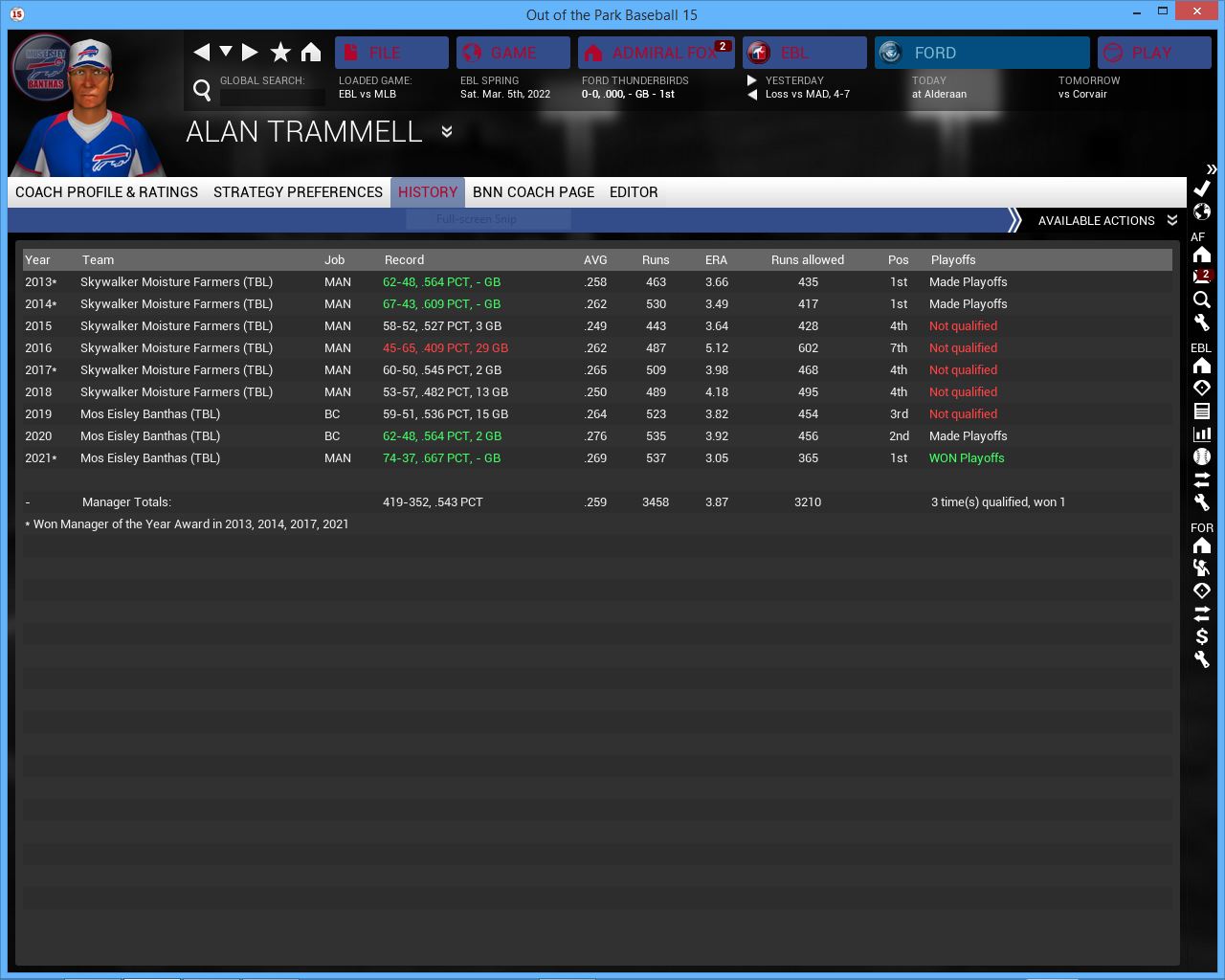Open the mail icon with 2 notifications

click(x=1202, y=277)
